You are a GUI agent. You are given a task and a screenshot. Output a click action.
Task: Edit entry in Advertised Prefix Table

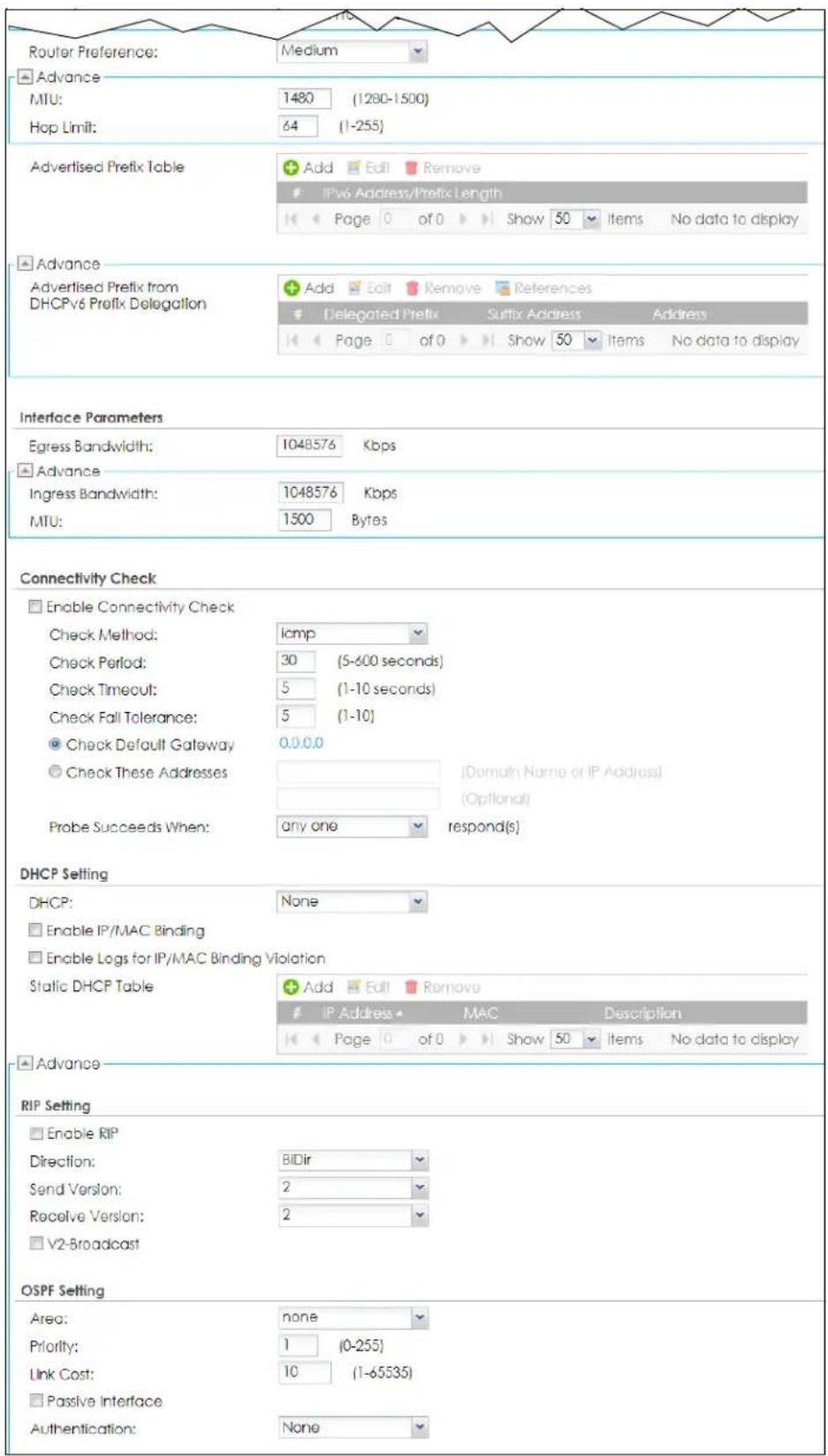(368, 168)
